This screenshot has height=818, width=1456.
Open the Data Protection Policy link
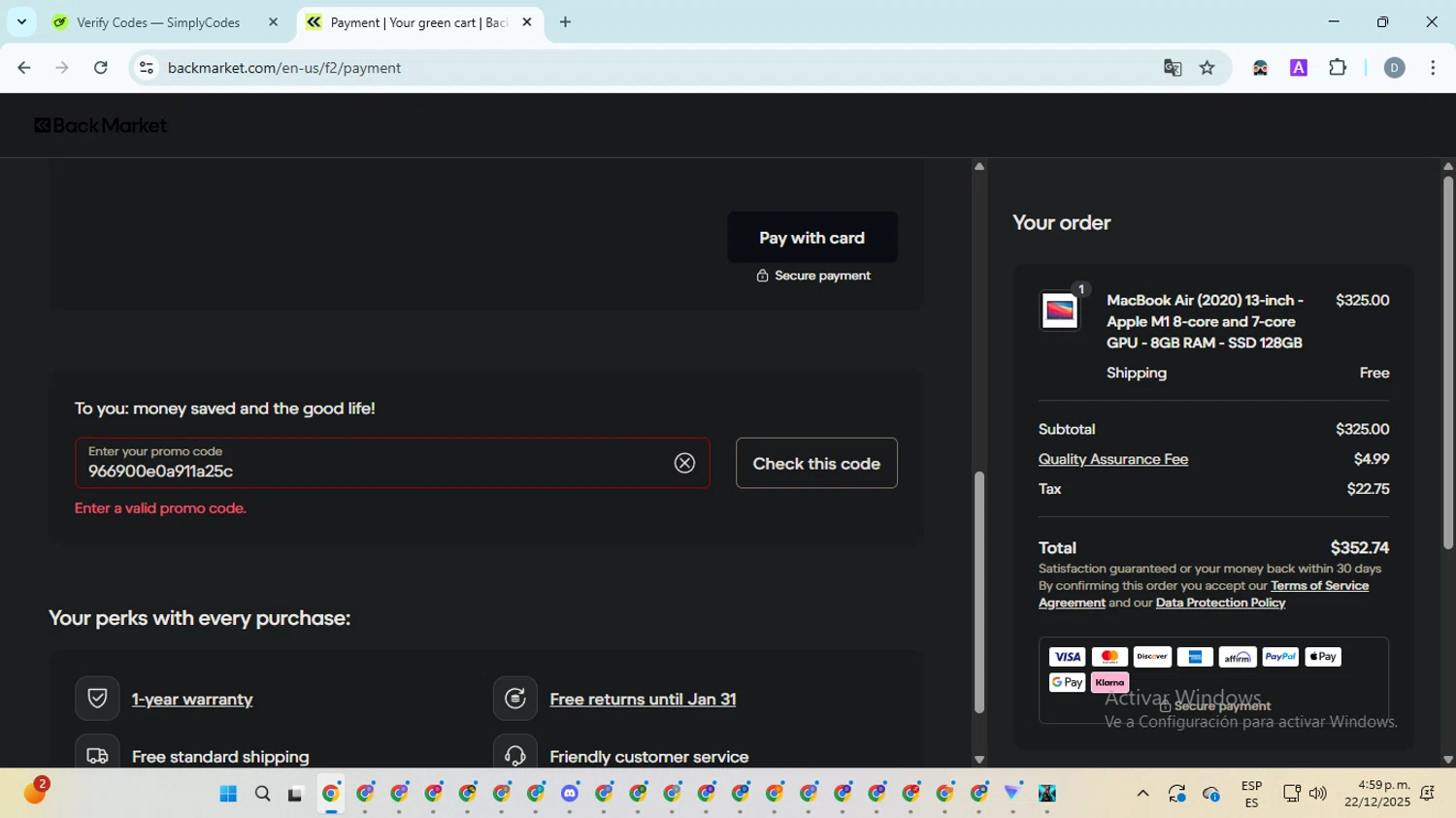1220,603
